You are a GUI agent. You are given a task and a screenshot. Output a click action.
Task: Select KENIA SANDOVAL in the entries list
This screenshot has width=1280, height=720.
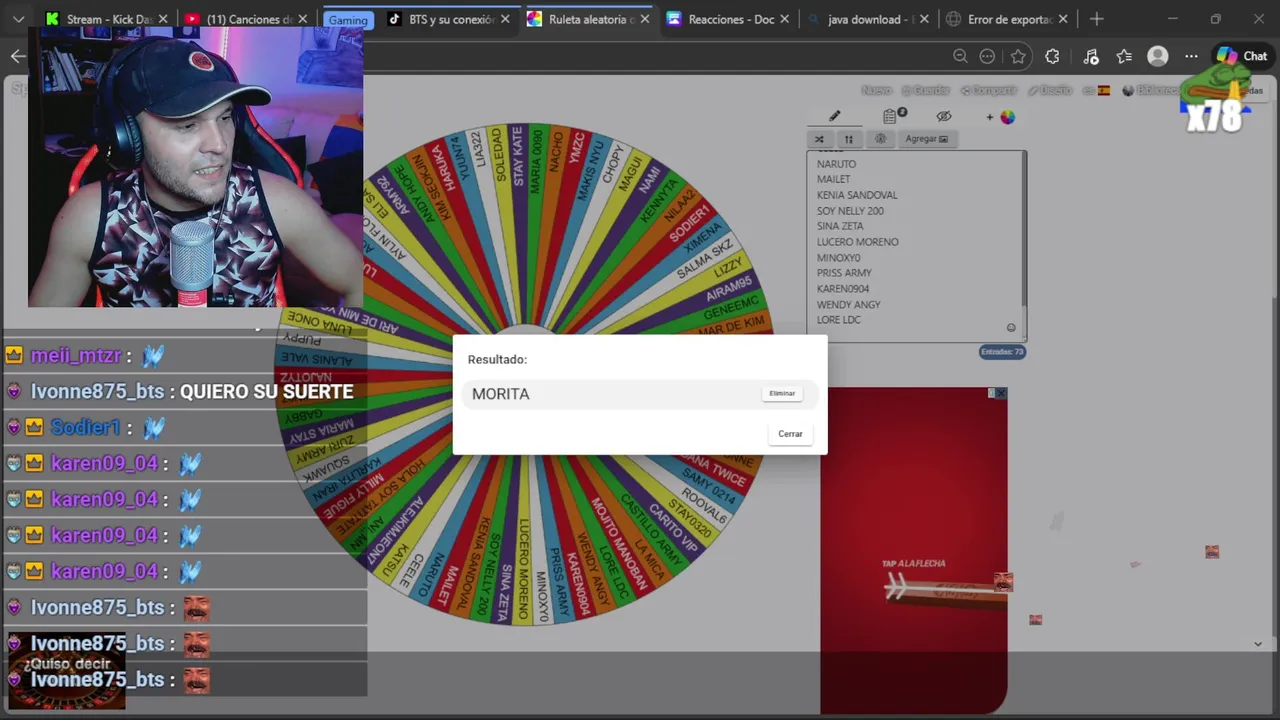point(857,195)
